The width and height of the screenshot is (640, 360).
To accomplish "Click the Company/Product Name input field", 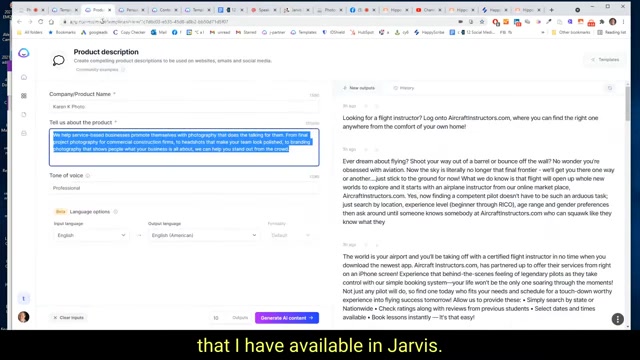I will [184, 107].
